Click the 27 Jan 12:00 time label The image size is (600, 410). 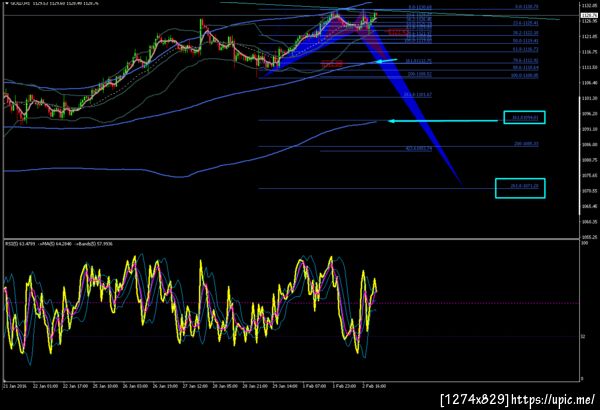coord(195,386)
